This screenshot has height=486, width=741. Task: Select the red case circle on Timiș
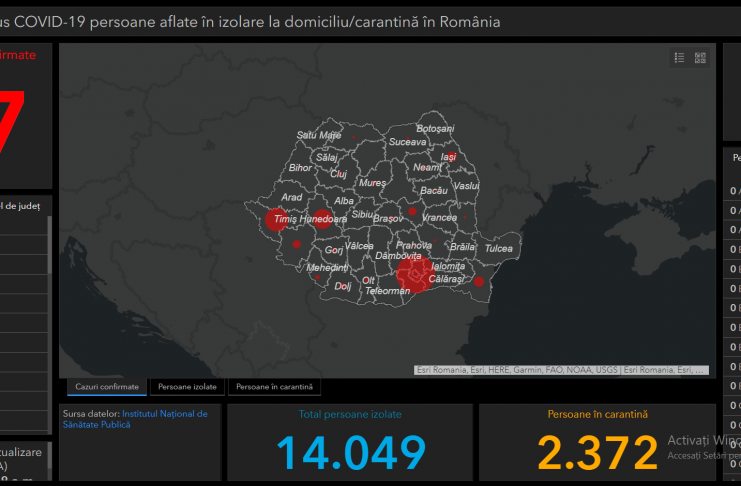[275, 221]
